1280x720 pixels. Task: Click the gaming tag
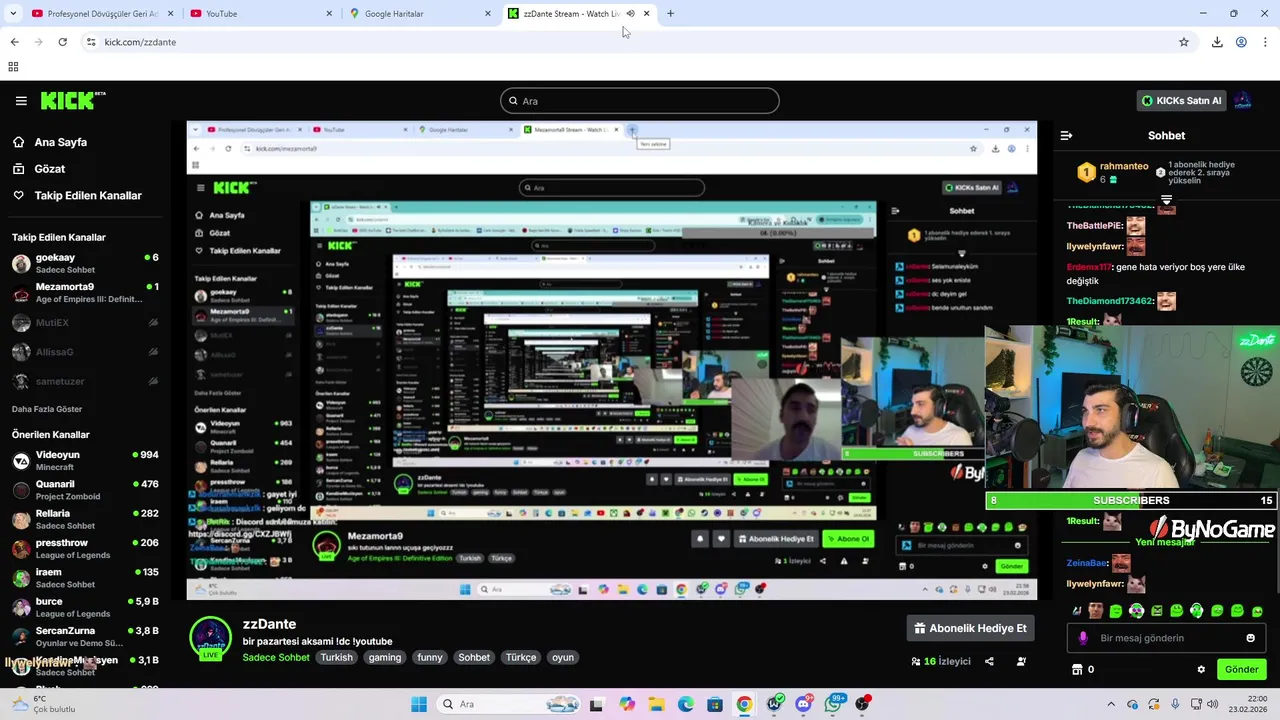pos(385,657)
